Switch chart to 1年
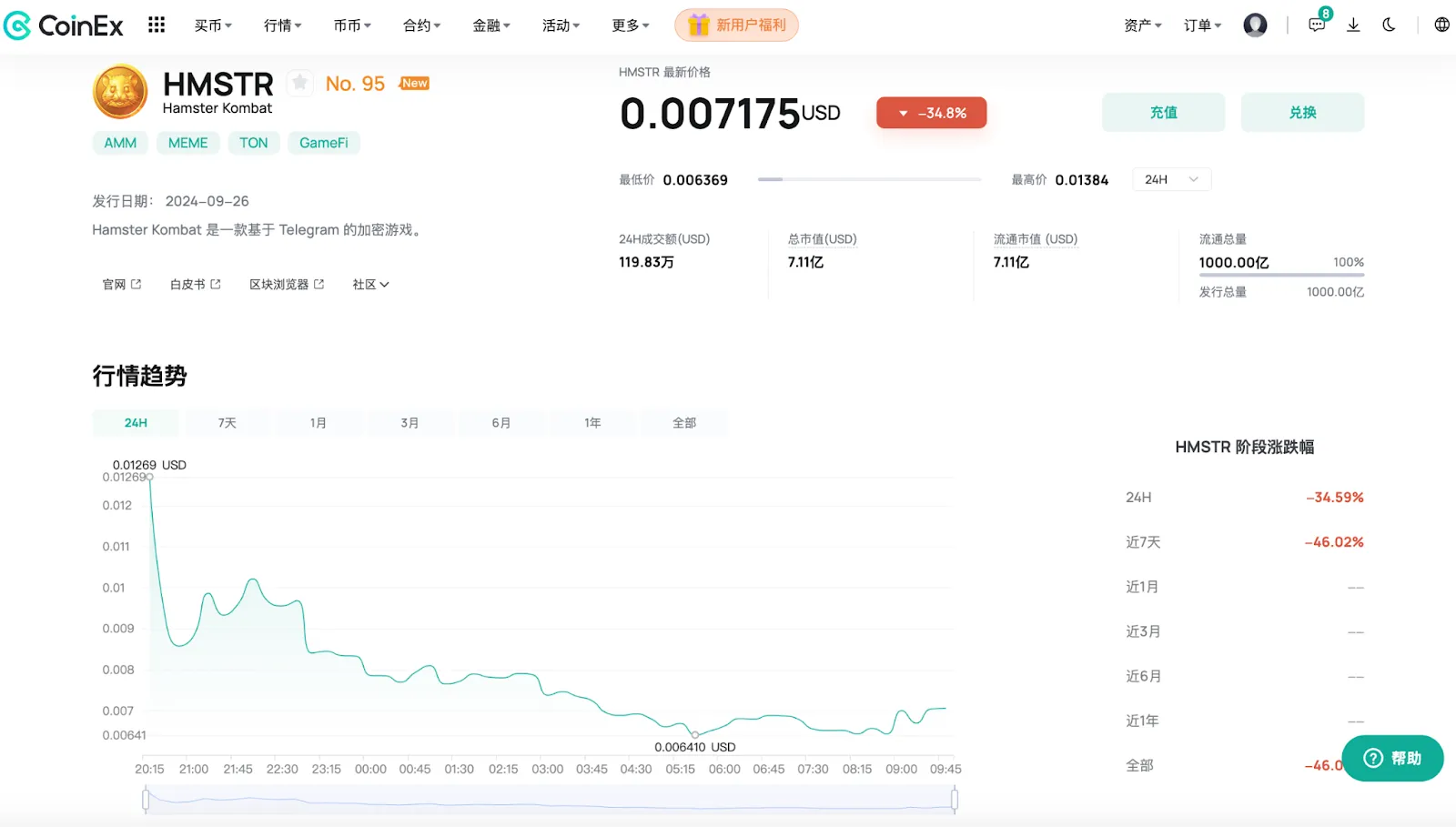Screen dimensions: 1456x827 [x=592, y=423]
